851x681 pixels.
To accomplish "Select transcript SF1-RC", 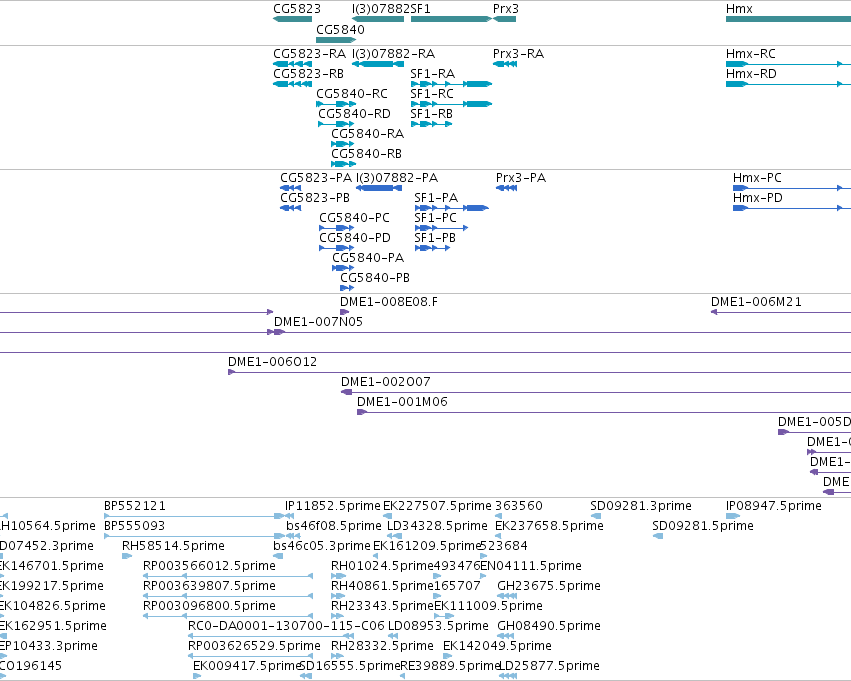I will pyautogui.click(x=432, y=94).
